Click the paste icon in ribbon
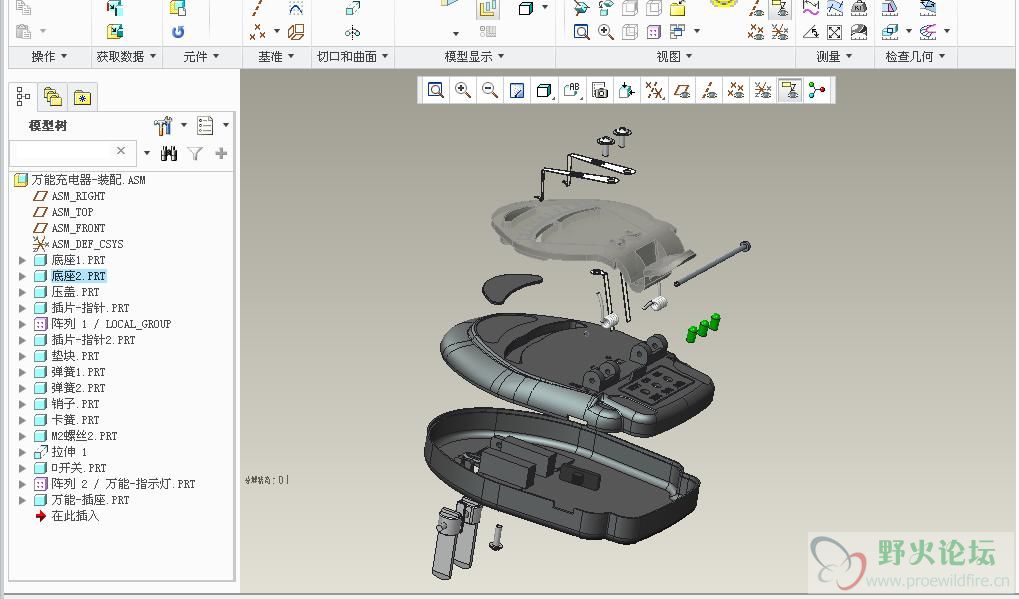Viewport: 1019px width, 599px height. 23,31
